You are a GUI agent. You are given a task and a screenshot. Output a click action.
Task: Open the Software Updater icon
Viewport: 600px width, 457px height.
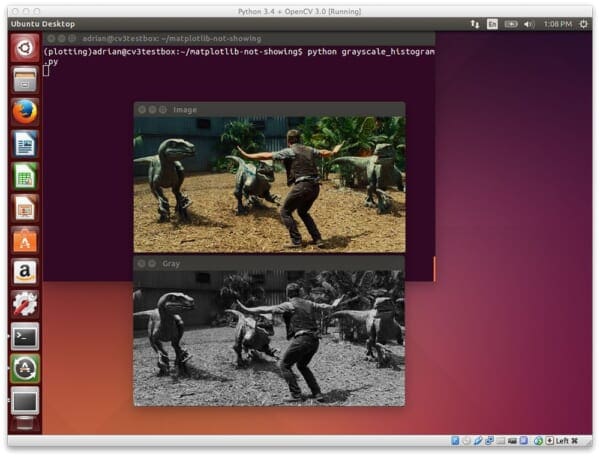(x=25, y=368)
